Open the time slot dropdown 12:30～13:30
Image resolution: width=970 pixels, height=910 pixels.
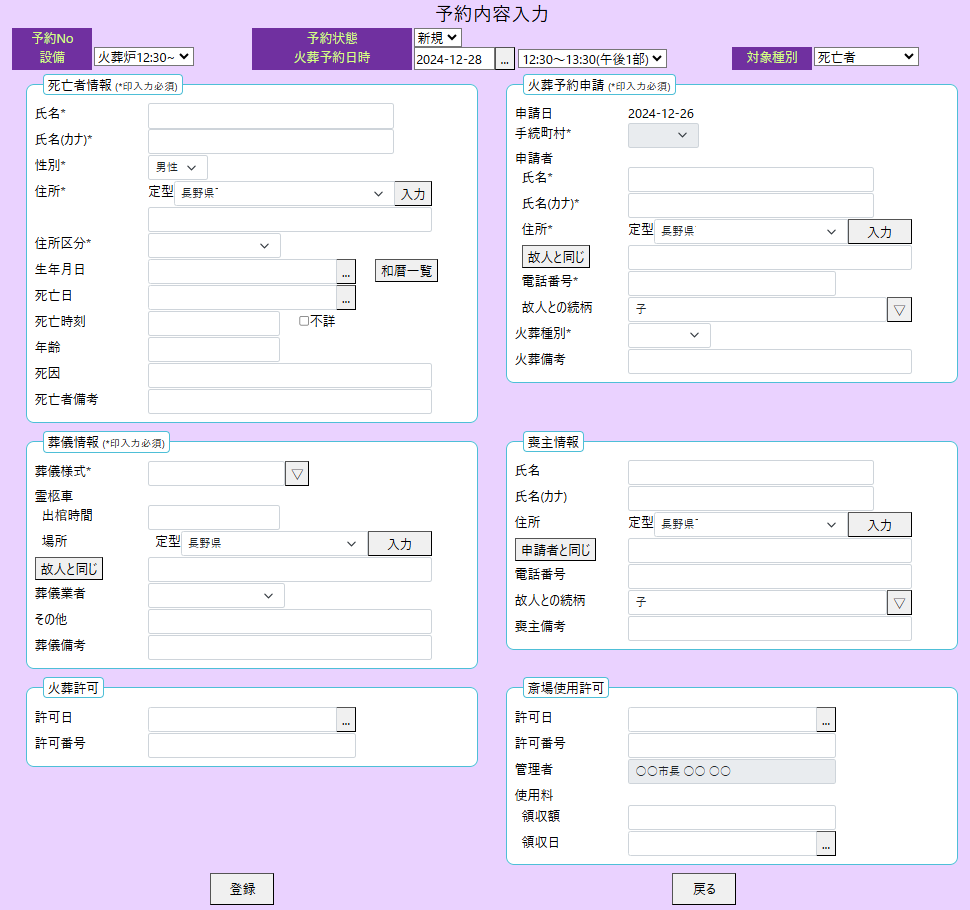(x=592, y=59)
